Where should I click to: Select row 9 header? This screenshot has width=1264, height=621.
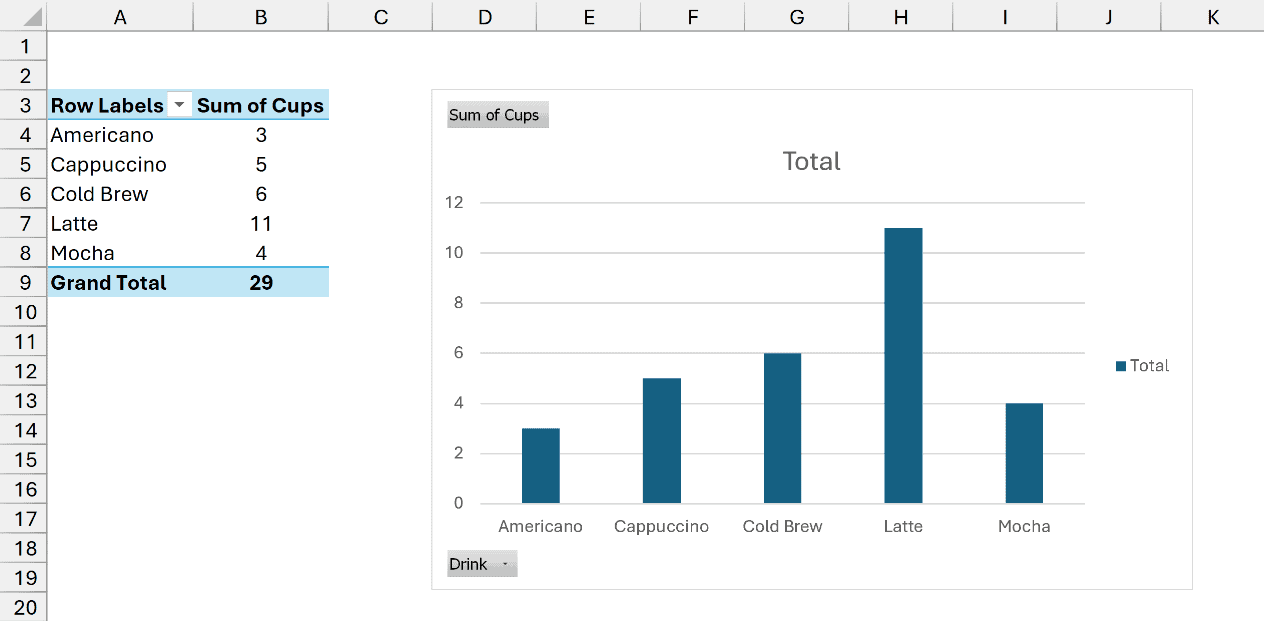click(x=23, y=282)
